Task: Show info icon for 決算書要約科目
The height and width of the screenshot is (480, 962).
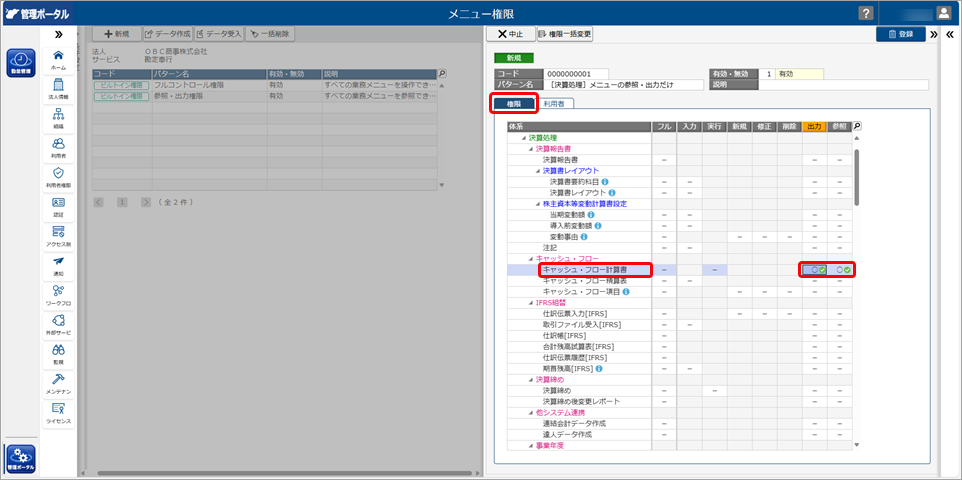Action: pyautogui.click(x=605, y=182)
